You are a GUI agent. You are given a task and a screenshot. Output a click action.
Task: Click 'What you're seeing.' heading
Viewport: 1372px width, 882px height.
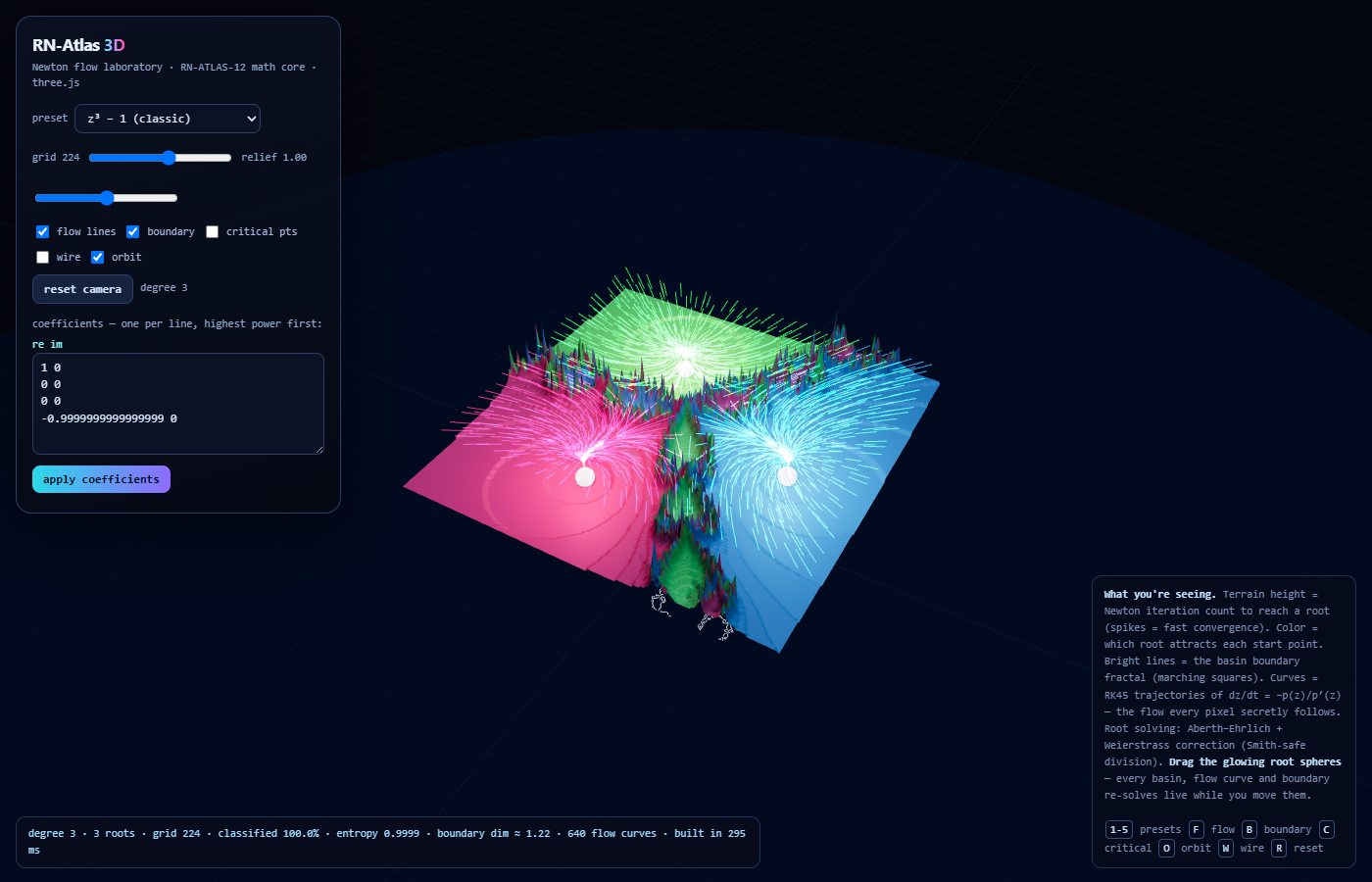[x=1159, y=595]
